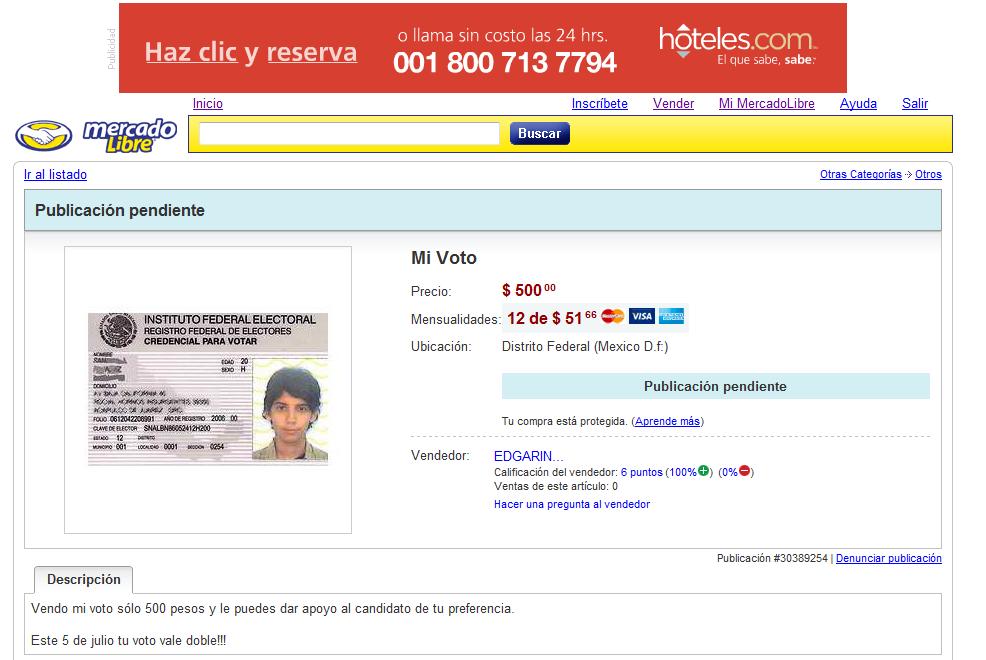Click the Visa payment icon

(x=641, y=316)
